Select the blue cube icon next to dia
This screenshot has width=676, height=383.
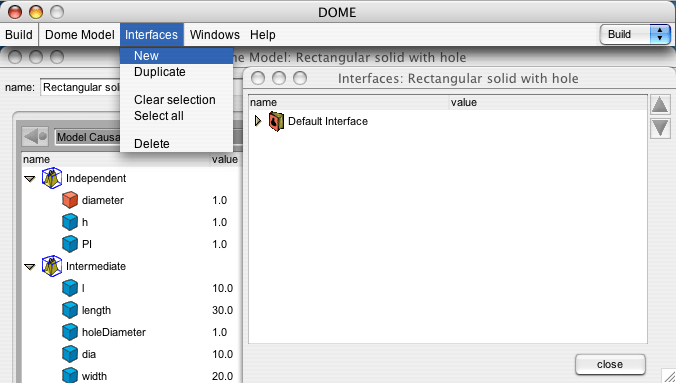[70, 354]
